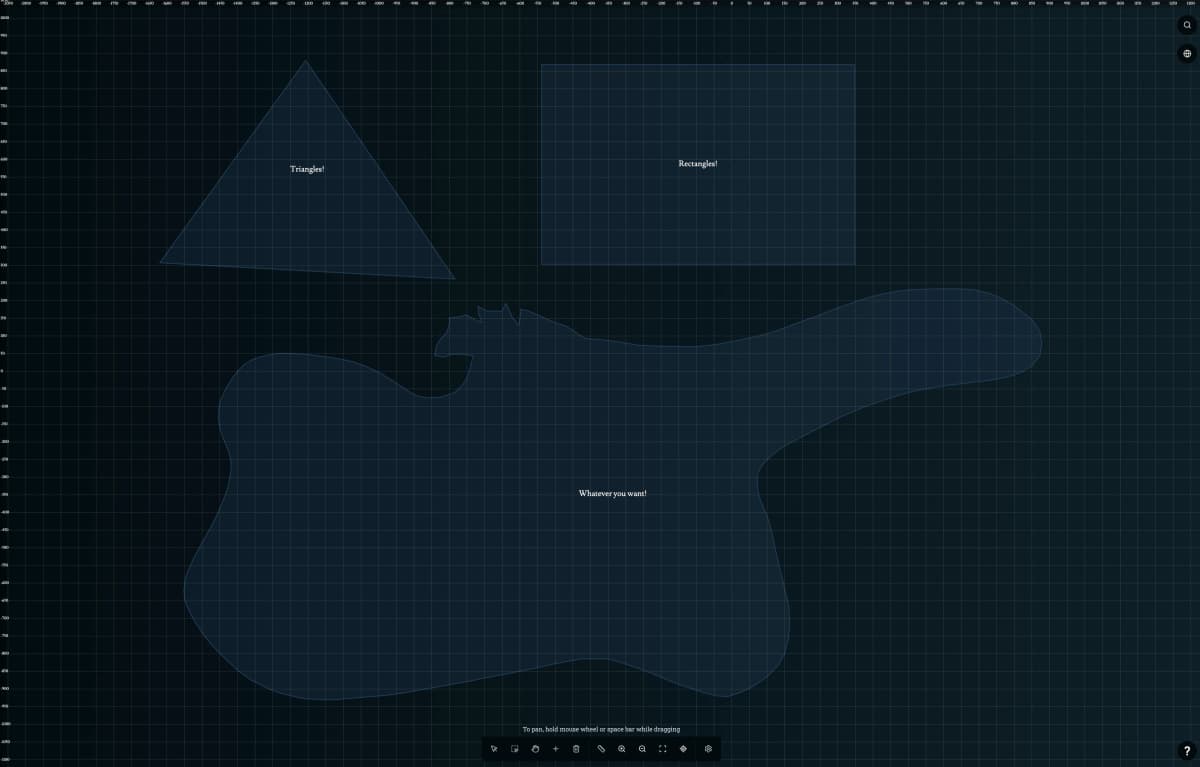Image resolution: width=1200 pixels, height=767 pixels.
Task: Choose the sticky note tool
Action: click(x=515, y=748)
